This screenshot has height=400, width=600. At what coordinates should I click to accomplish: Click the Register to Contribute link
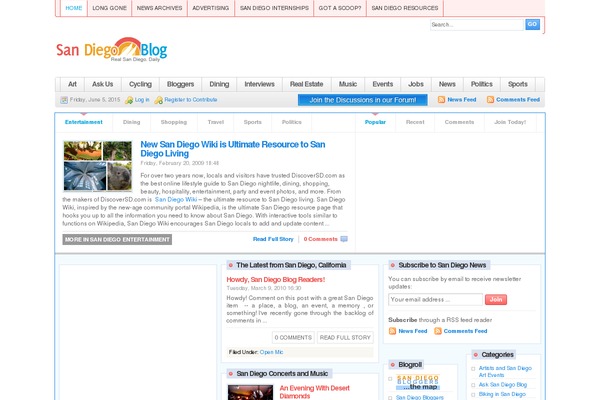(x=191, y=100)
